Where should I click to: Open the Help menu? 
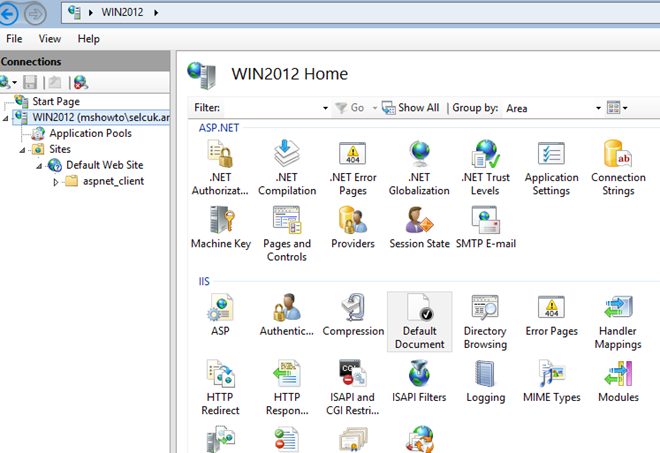coord(88,39)
